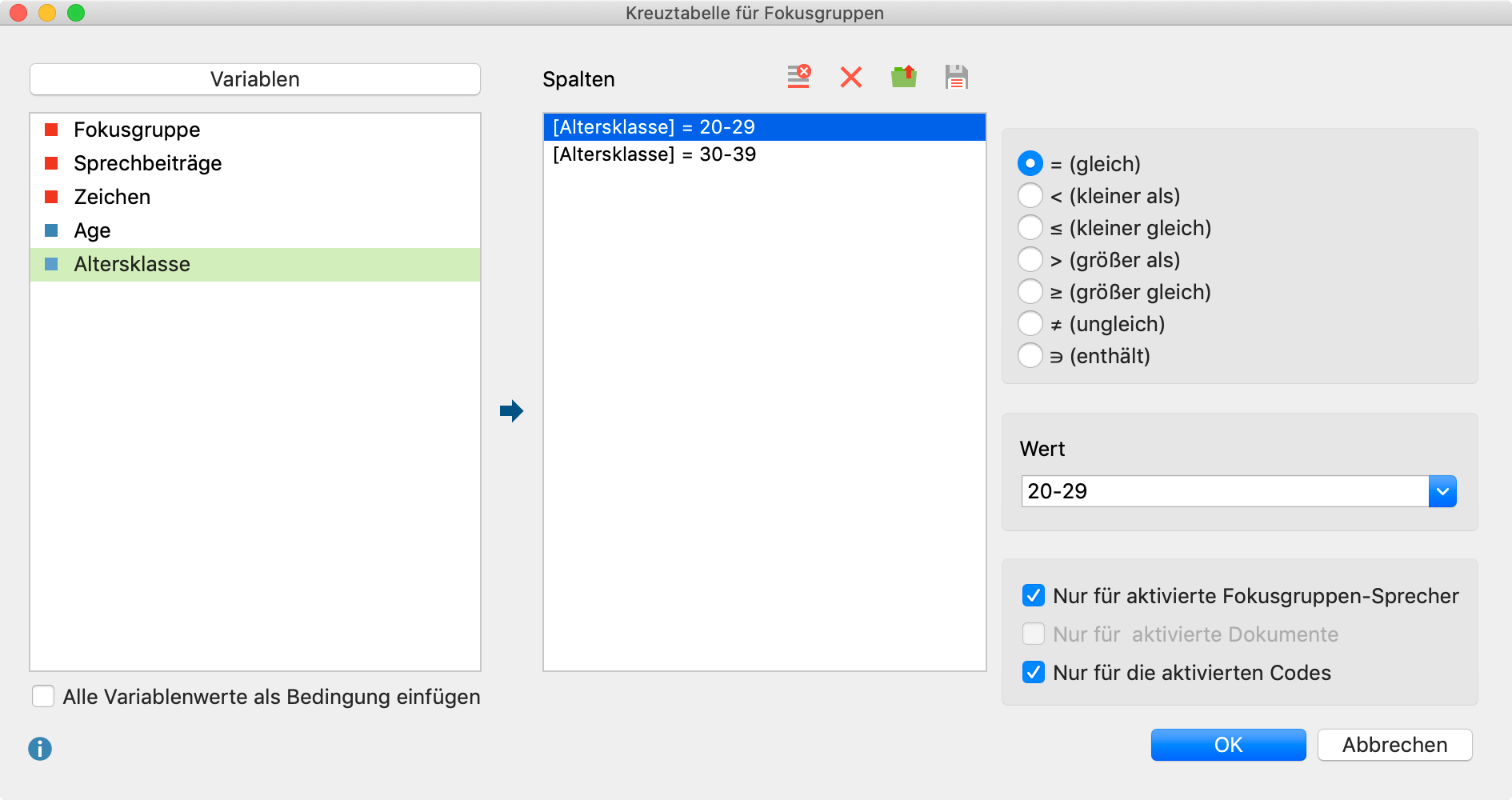Select the > (größer als) operator

[1030, 259]
